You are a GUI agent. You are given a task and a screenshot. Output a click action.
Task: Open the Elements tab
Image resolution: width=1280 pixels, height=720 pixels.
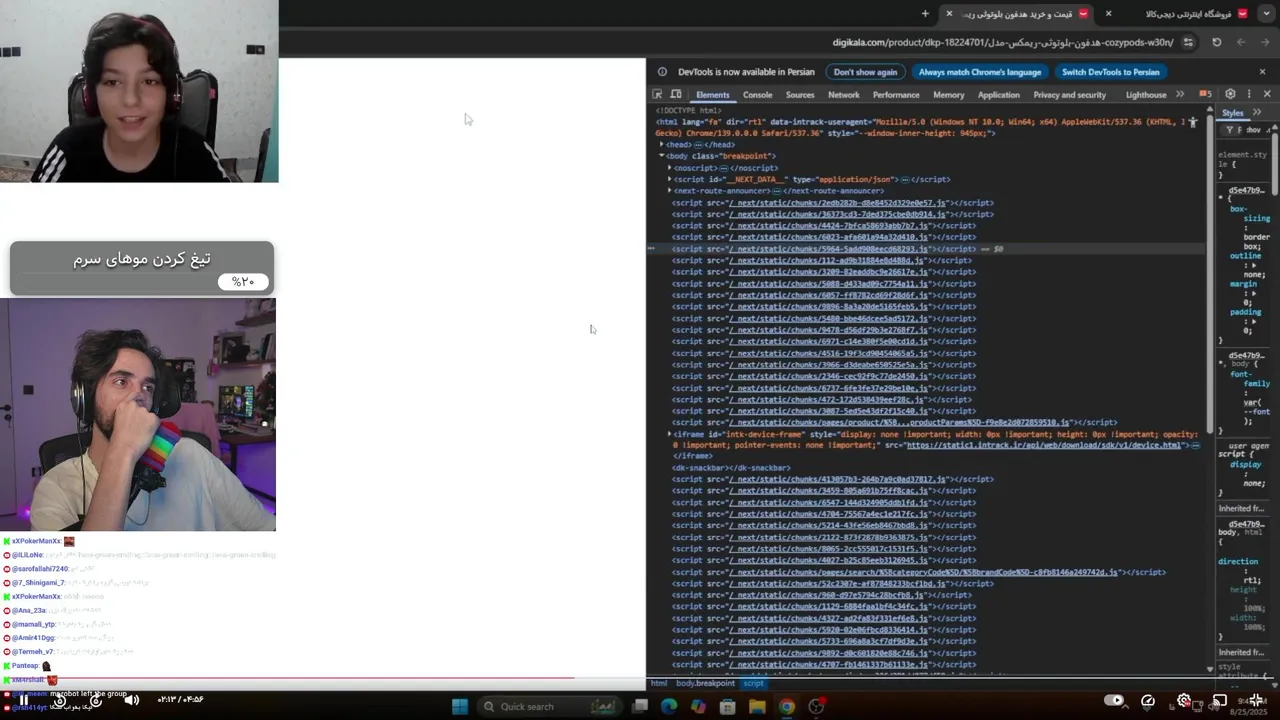tap(712, 95)
